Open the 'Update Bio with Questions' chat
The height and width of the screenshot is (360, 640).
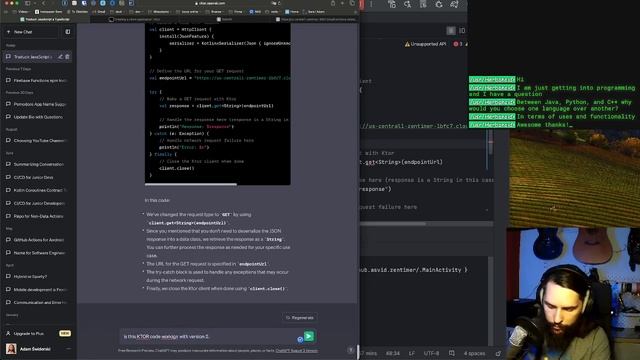pos(38,117)
